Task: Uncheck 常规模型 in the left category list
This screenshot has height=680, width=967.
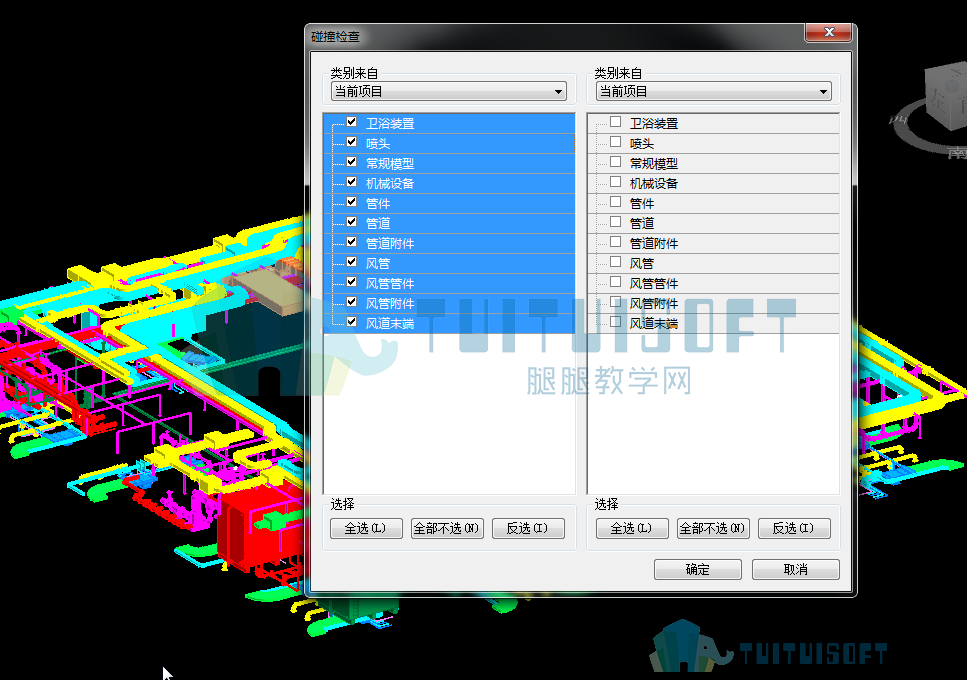Action: point(352,162)
